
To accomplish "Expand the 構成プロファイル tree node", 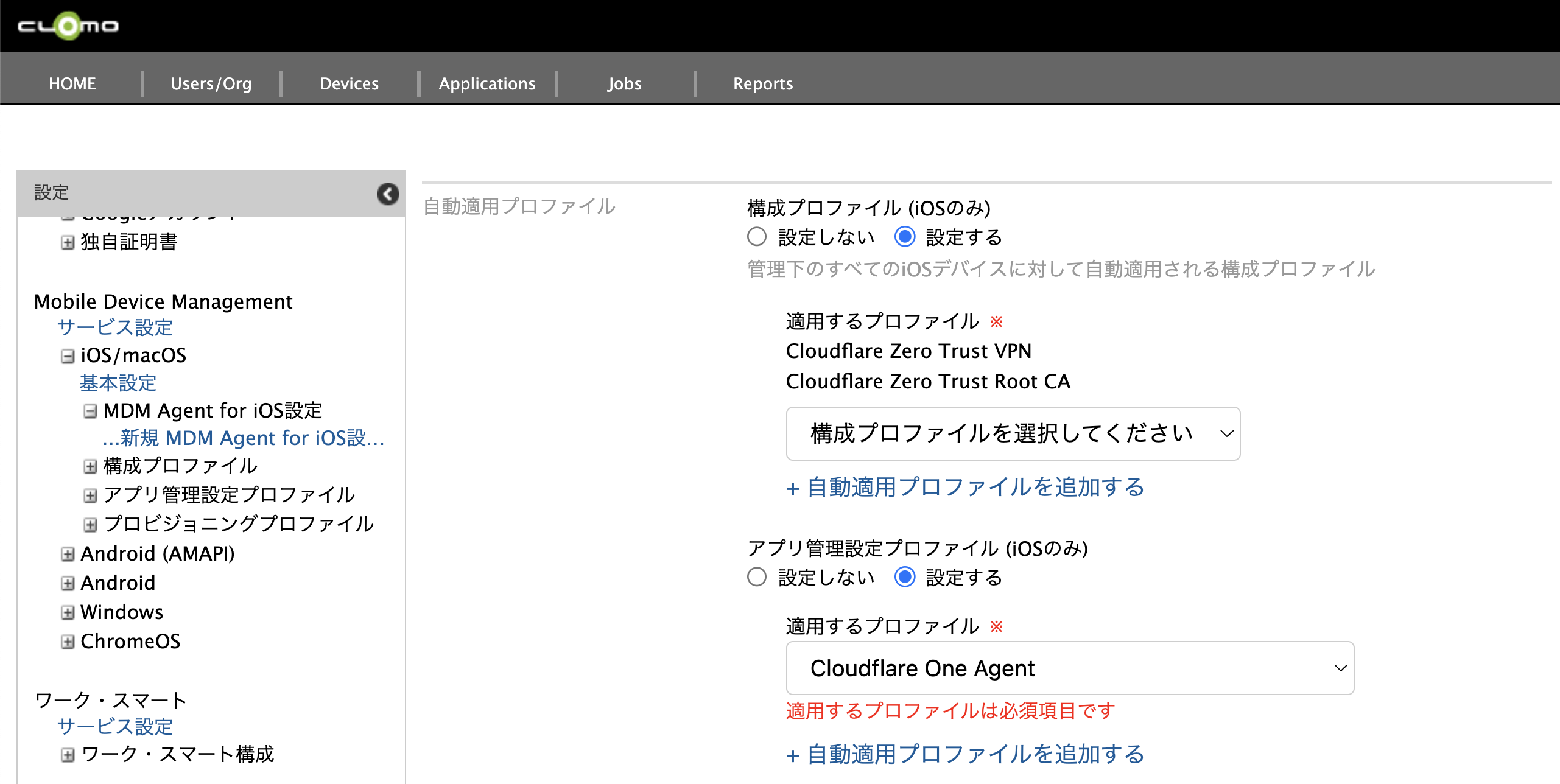I will coord(90,467).
